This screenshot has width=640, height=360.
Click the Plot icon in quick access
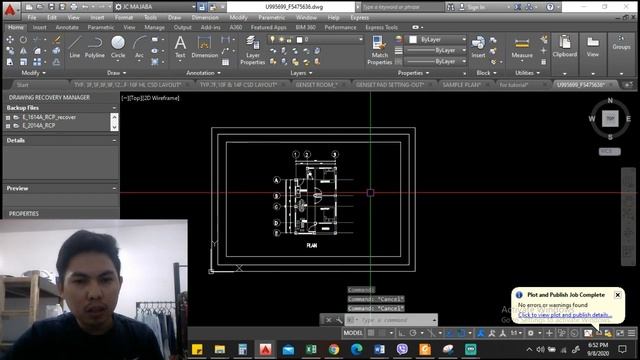point(73,7)
